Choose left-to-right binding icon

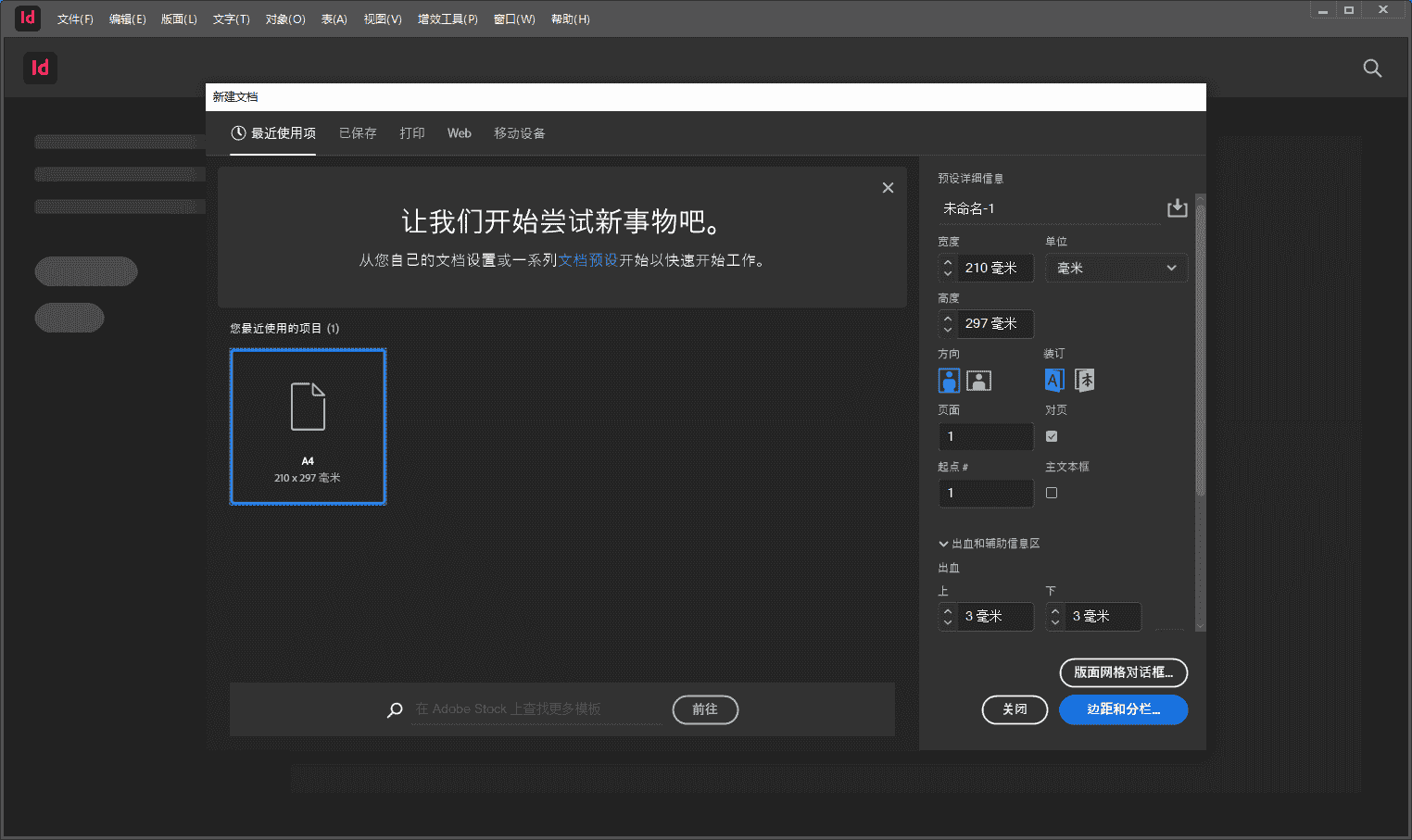1054,381
